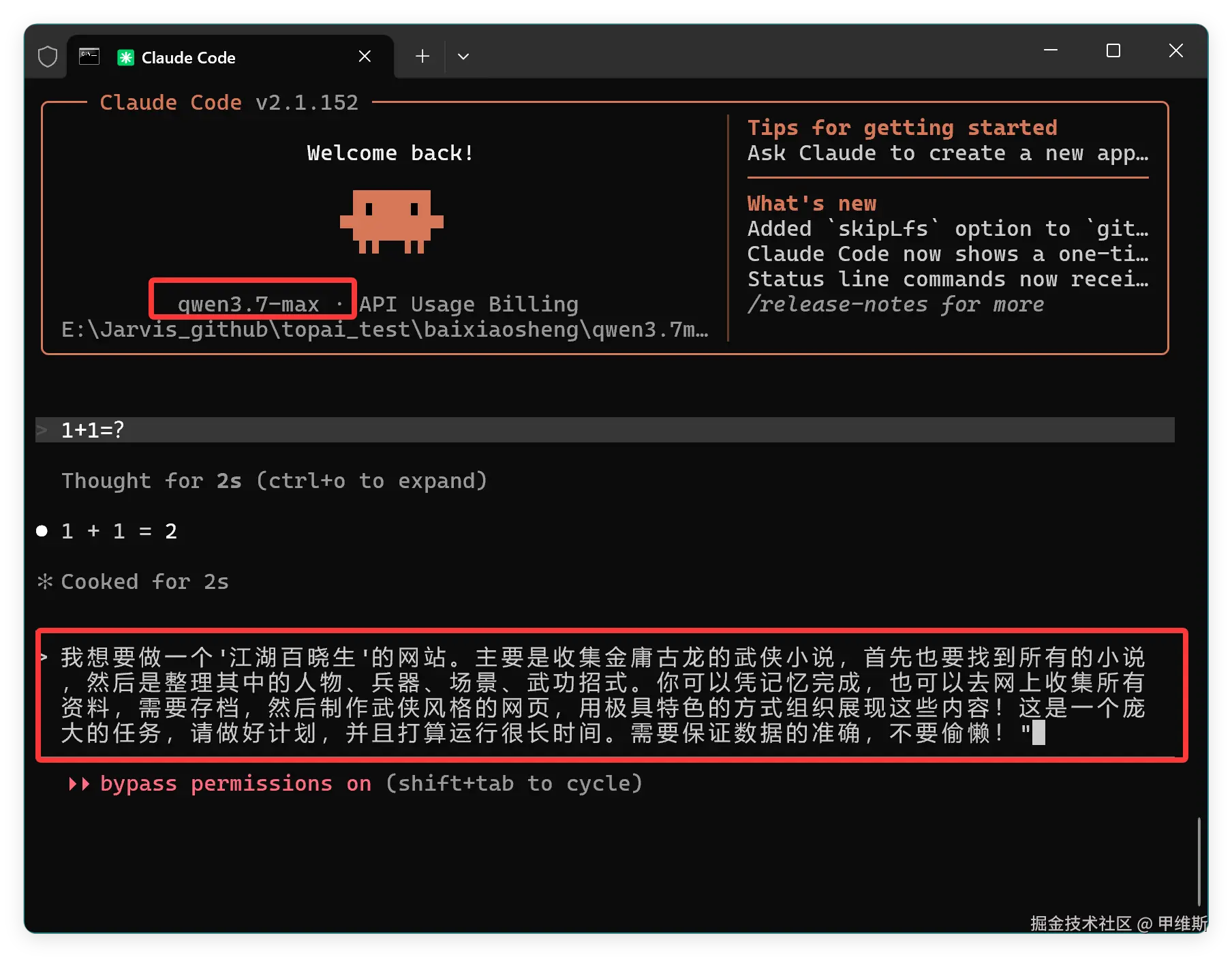
Task: Click the 'bypass permissions on' mode indicator
Action: click(236, 784)
